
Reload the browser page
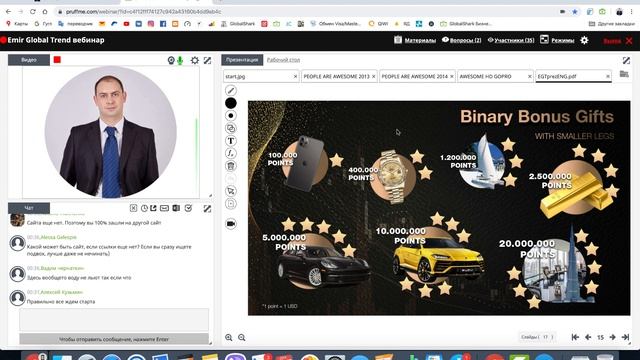point(33,11)
